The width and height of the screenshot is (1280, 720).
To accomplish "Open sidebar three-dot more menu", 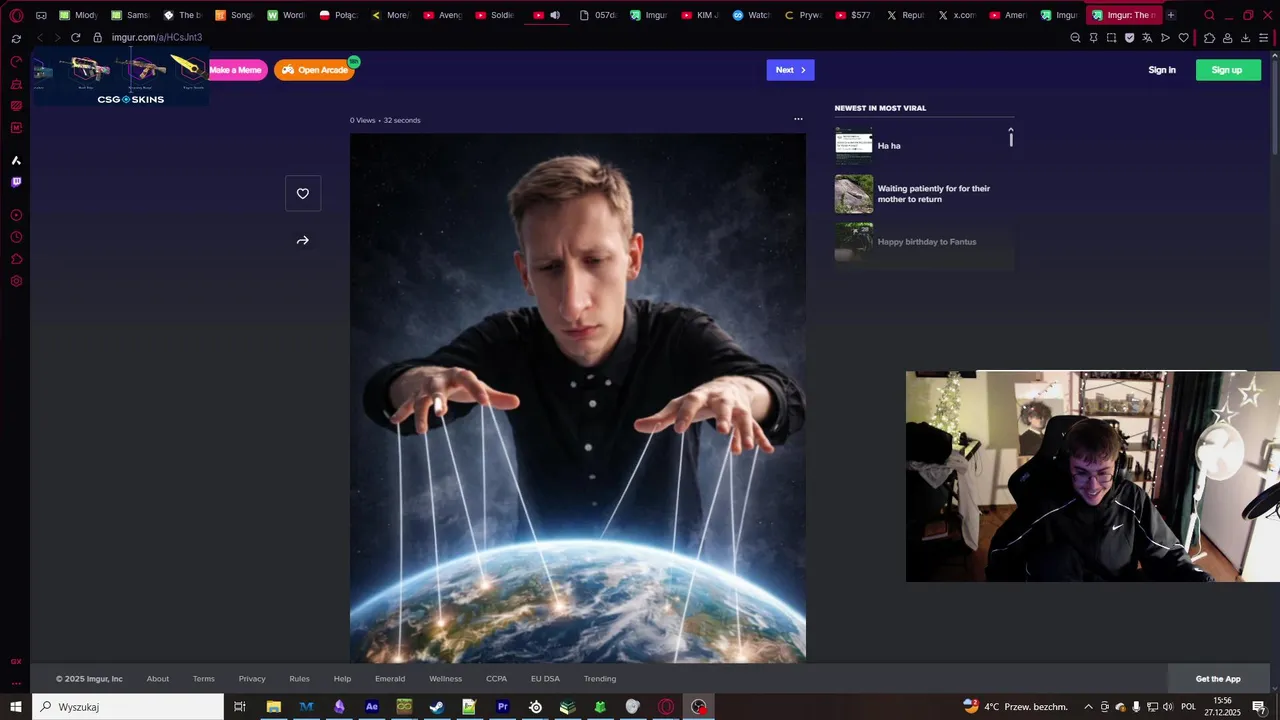I will [16, 683].
